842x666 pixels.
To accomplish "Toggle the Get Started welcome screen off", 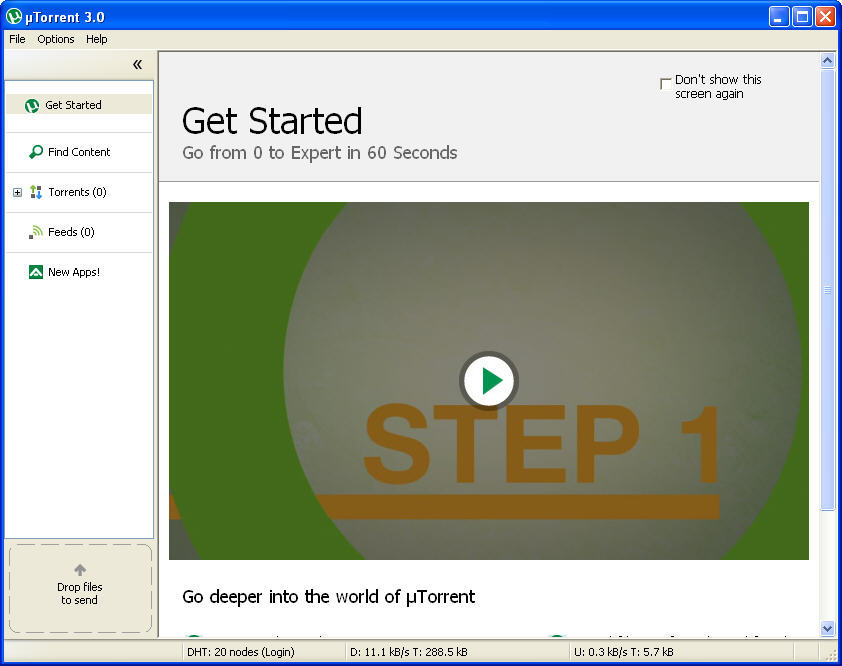I will tap(665, 83).
